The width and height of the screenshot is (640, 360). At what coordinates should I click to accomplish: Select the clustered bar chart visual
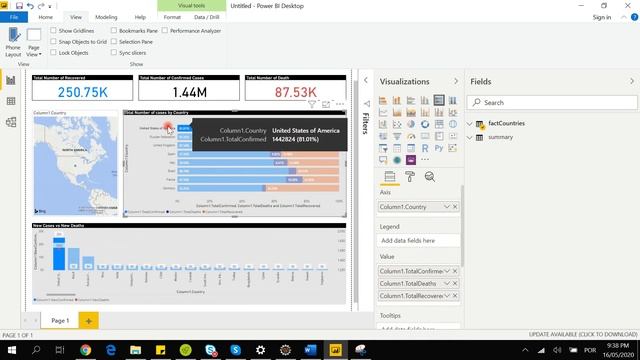(x=411, y=100)
